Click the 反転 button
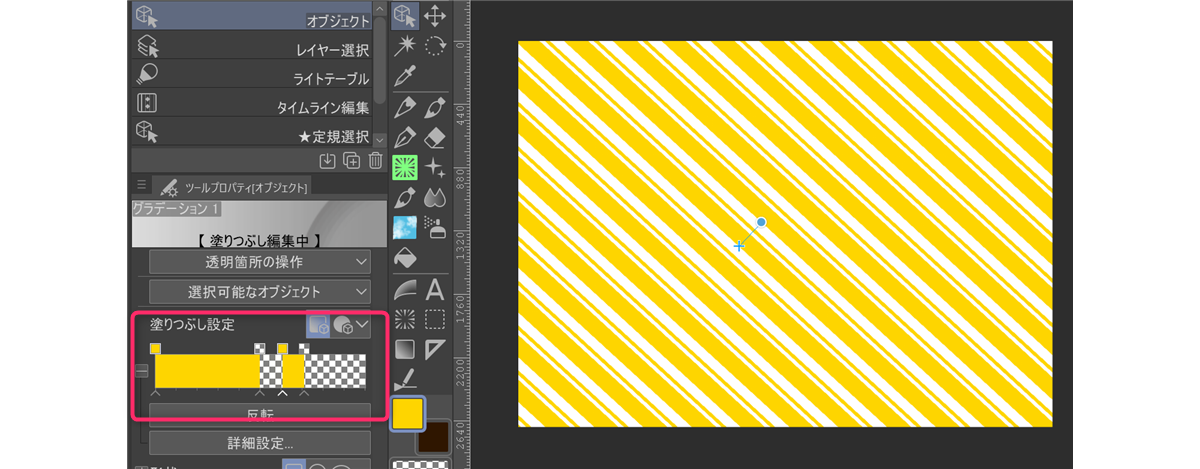1200x469 pixels. click(x=260, y=413)
